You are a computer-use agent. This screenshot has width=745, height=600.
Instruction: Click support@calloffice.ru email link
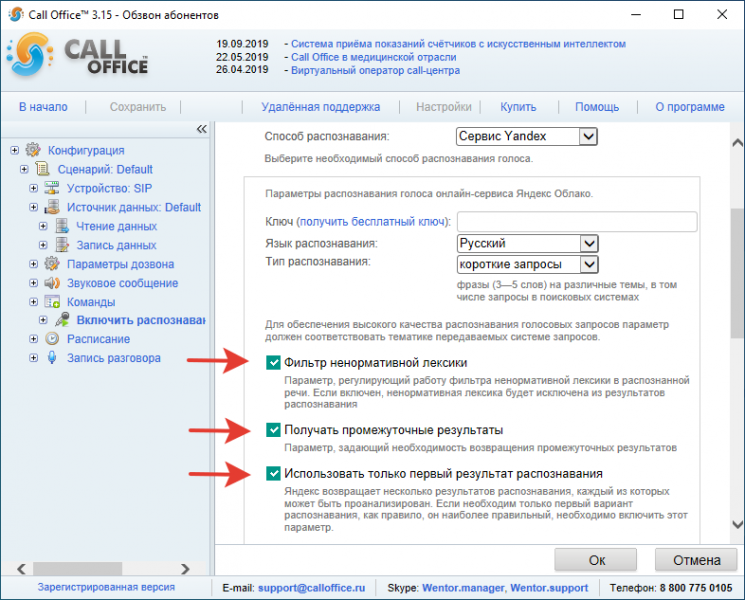tap(312, 588)
